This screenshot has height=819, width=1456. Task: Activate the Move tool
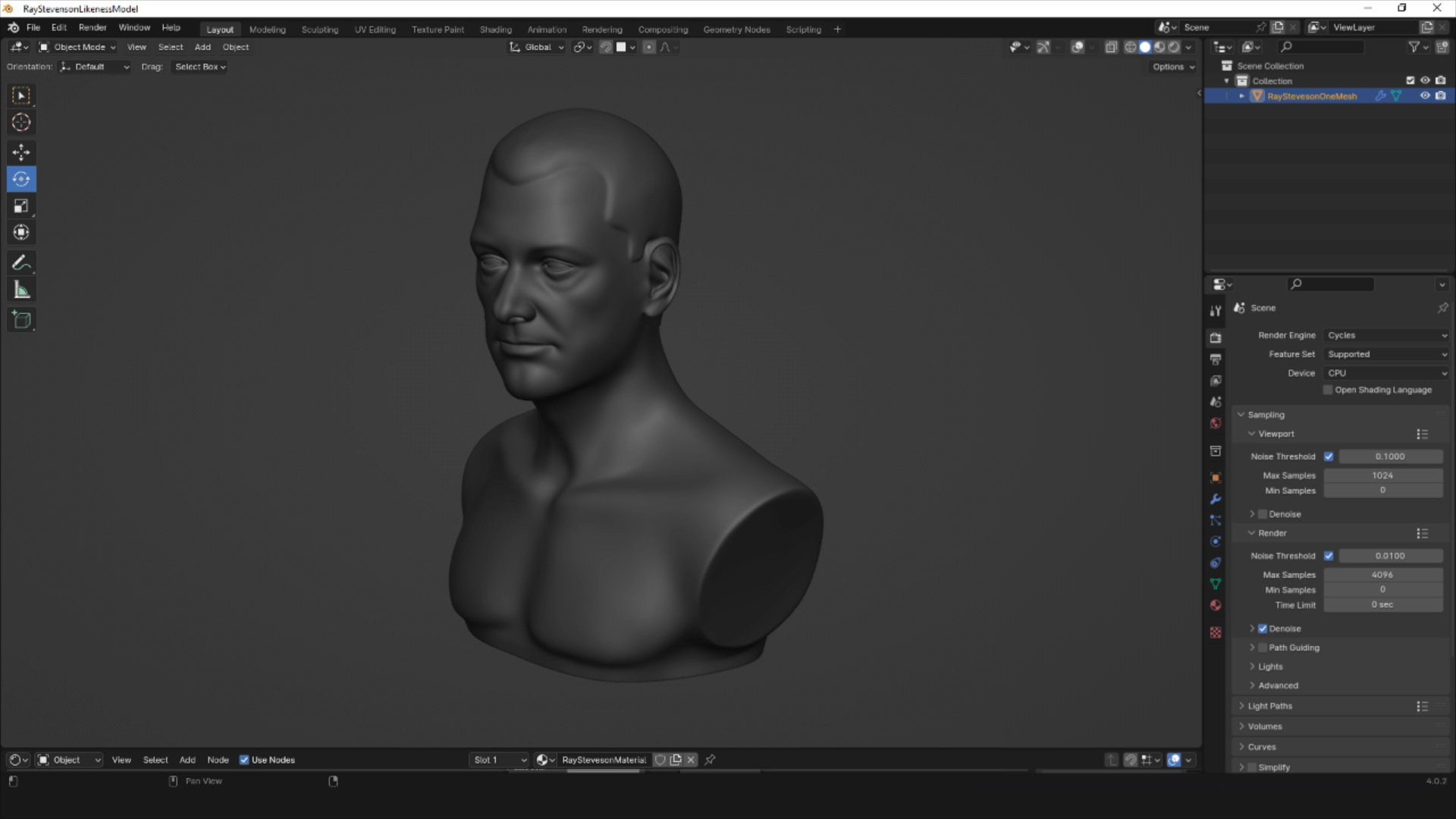point(21,152)
